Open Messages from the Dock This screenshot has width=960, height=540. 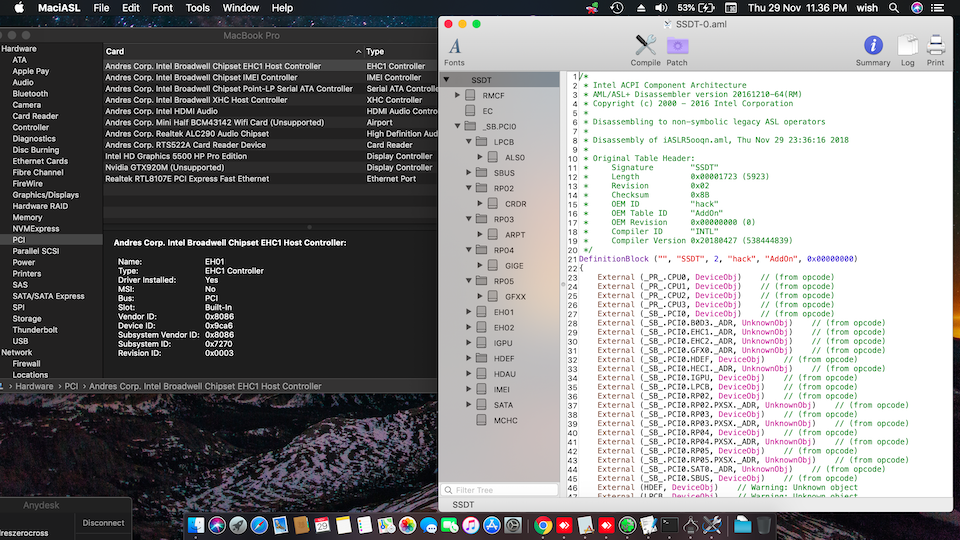[x=429, y=525]
